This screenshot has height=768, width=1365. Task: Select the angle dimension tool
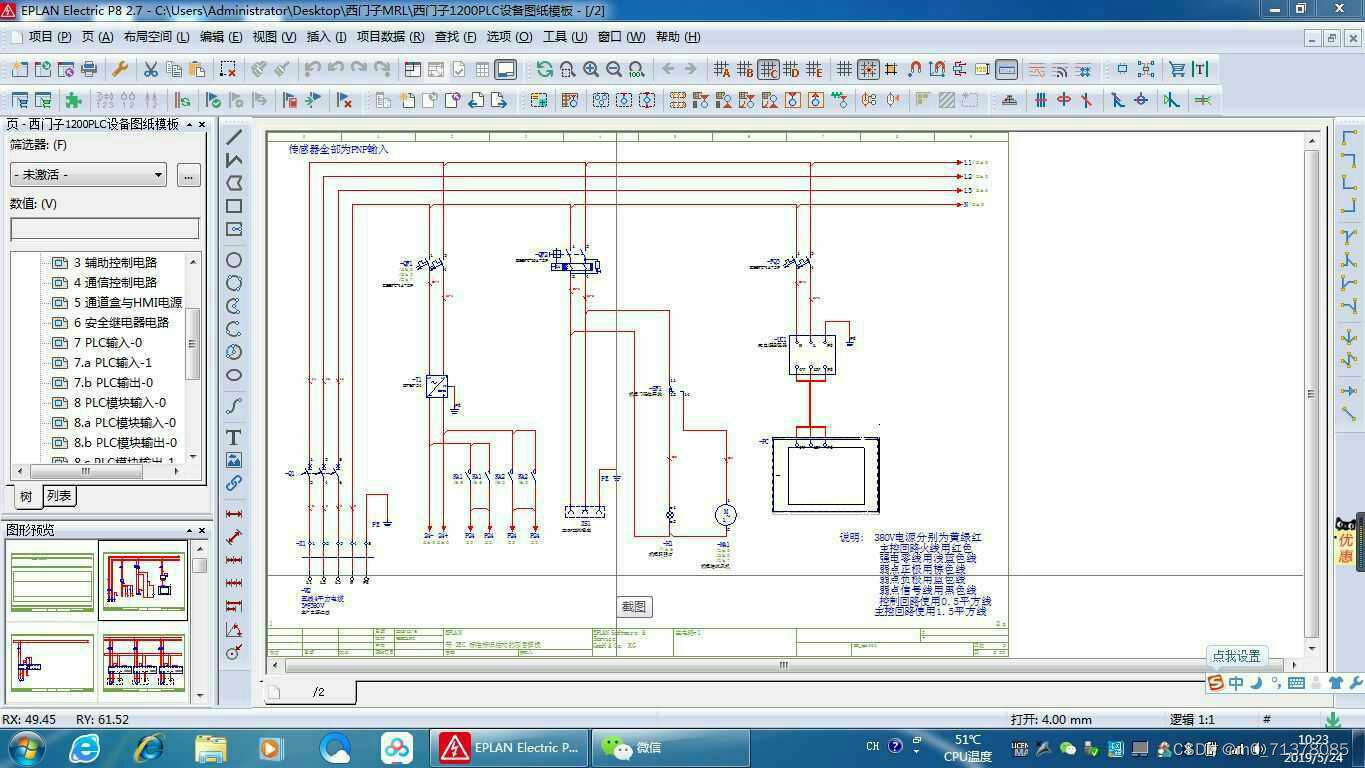pos(234,630)
